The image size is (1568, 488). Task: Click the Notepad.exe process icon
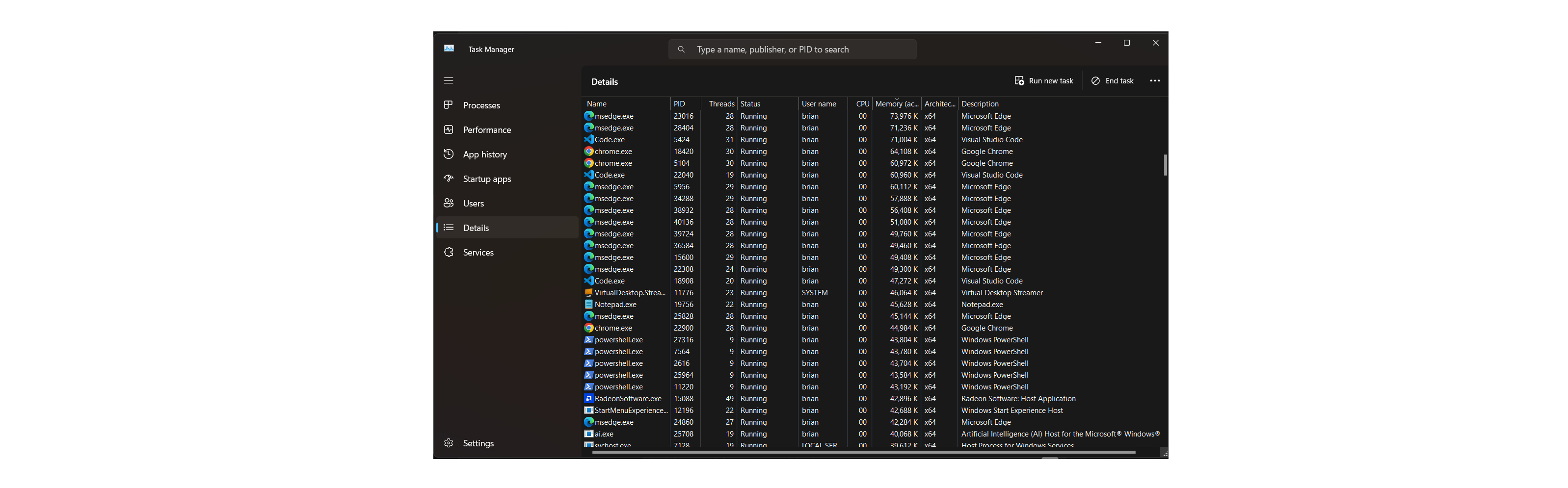coord(588,304)
